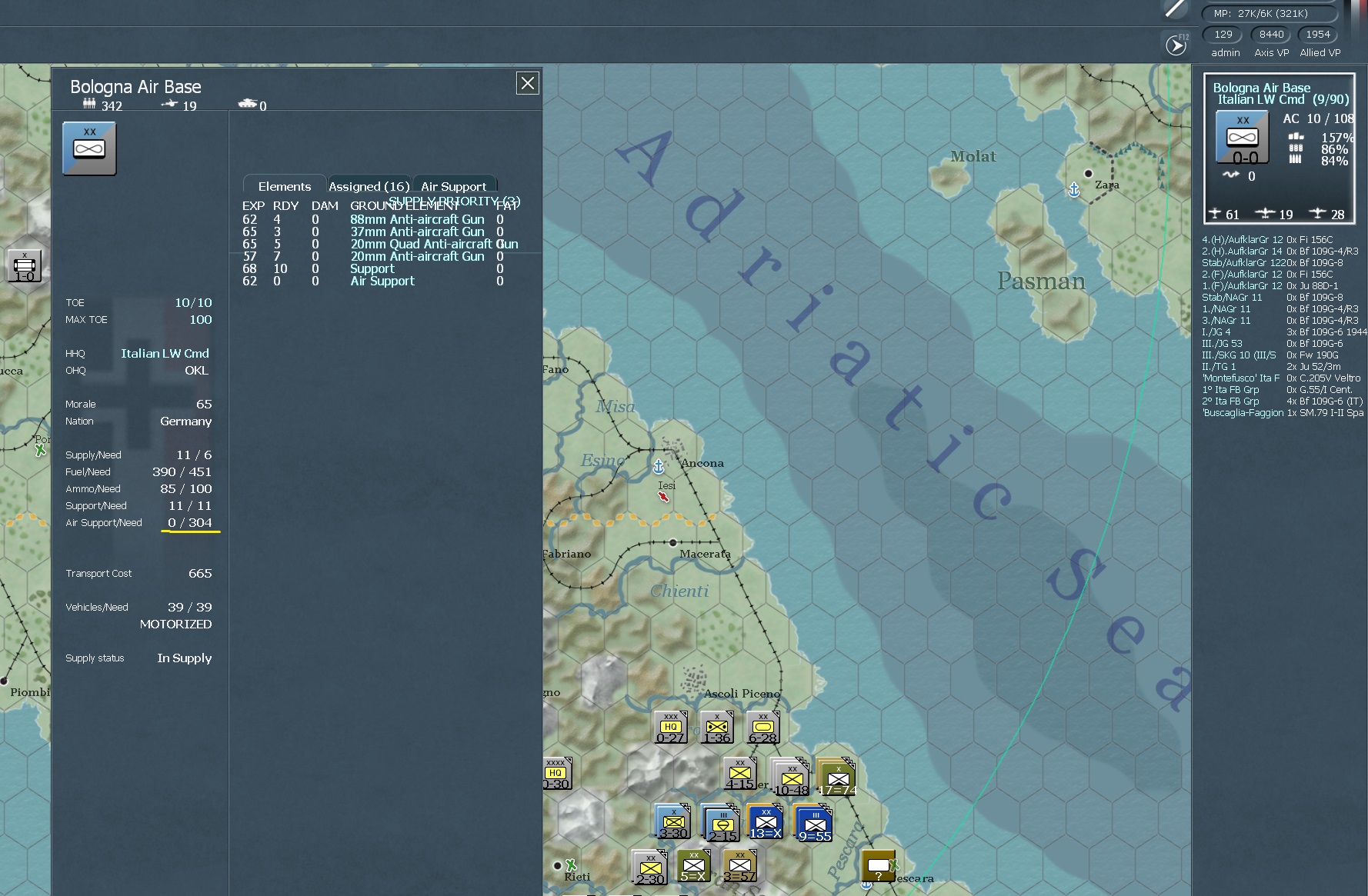Select 2º Ita FB Grp air group
Viewport: 1368px width, 896px height.
pyautogui.click(x=1284, y=401)
